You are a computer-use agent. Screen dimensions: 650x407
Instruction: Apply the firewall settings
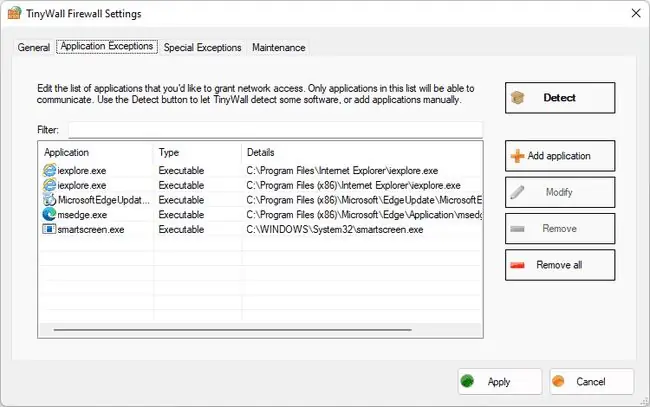(x=500, y=381)
